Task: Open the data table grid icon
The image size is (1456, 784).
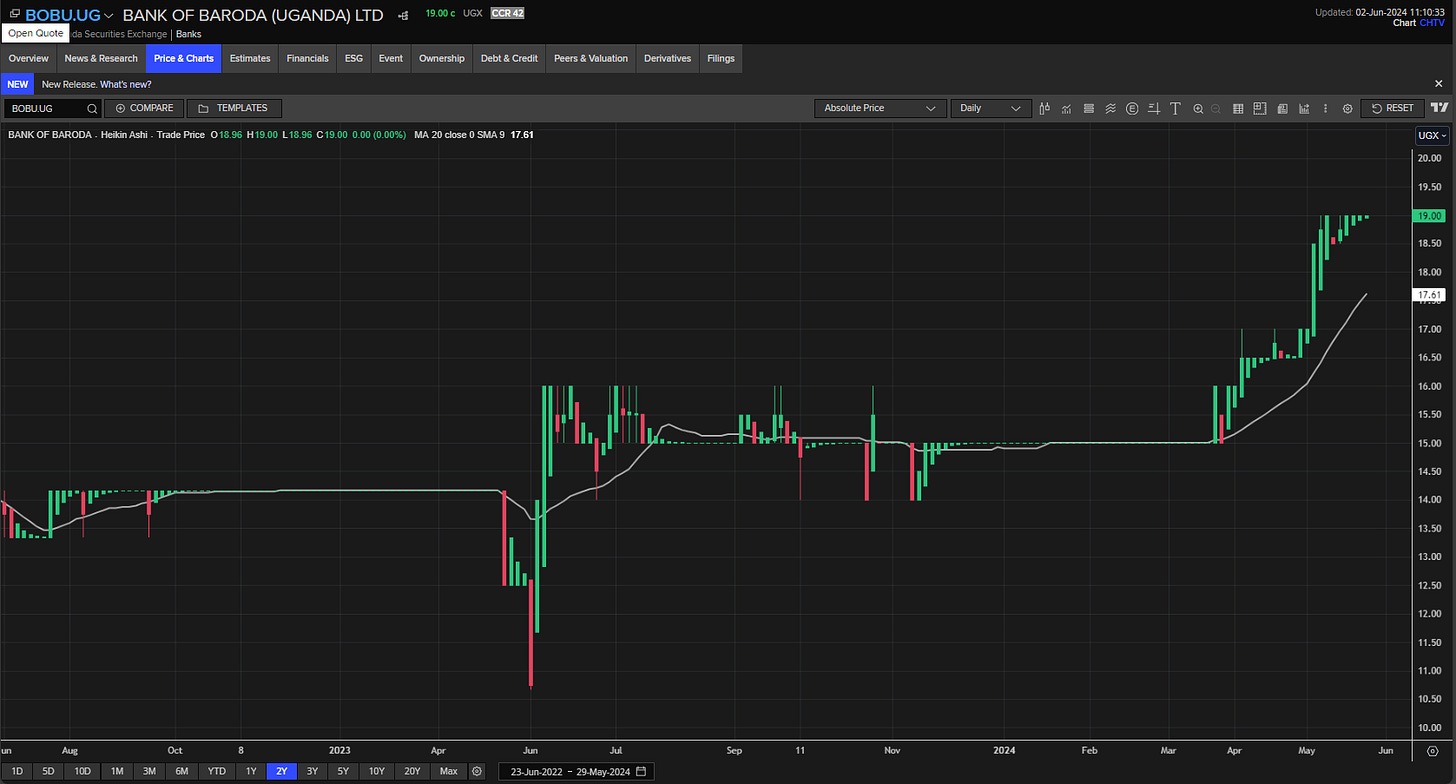Action: (1238, 108)
